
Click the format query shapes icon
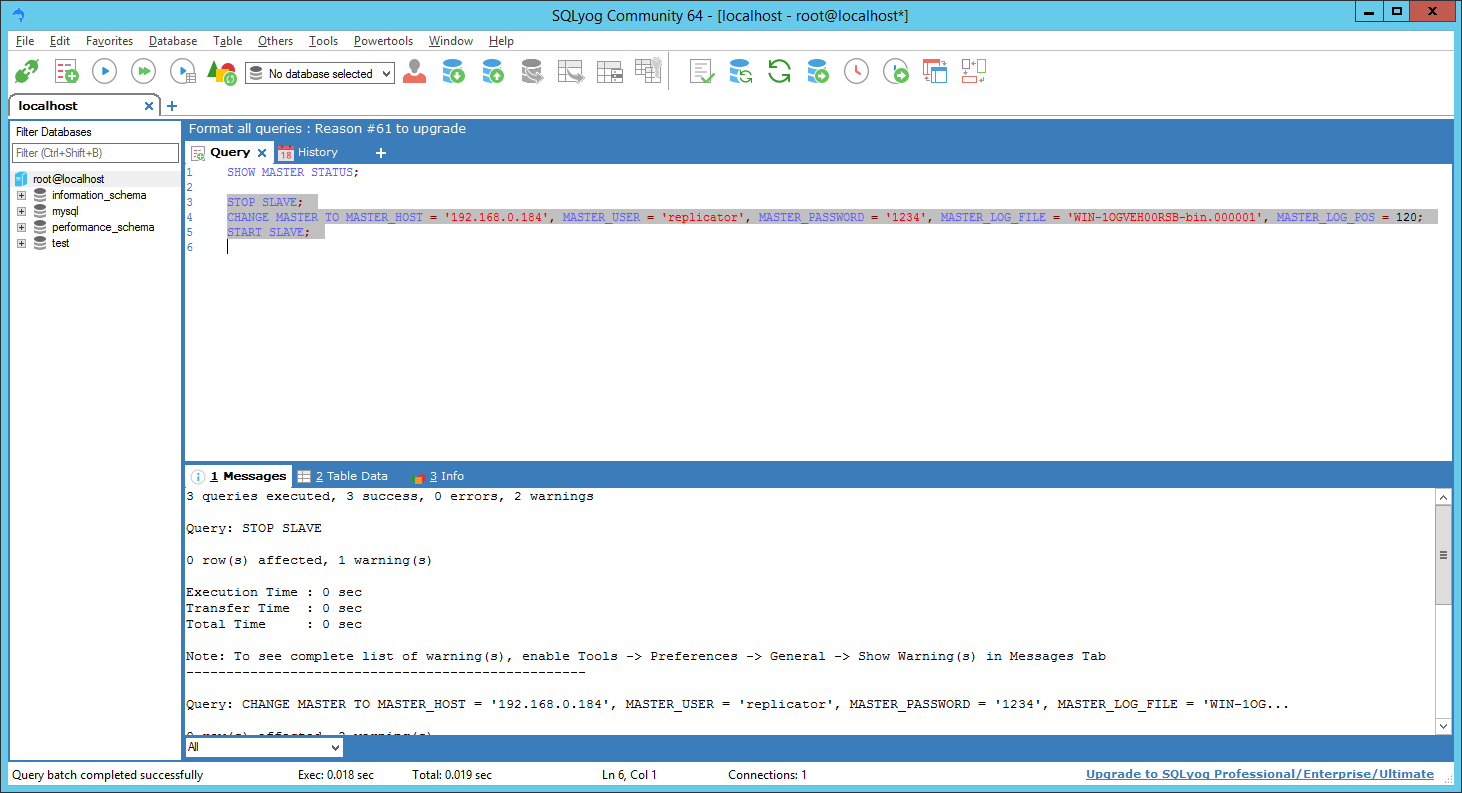tap(221, 72)
